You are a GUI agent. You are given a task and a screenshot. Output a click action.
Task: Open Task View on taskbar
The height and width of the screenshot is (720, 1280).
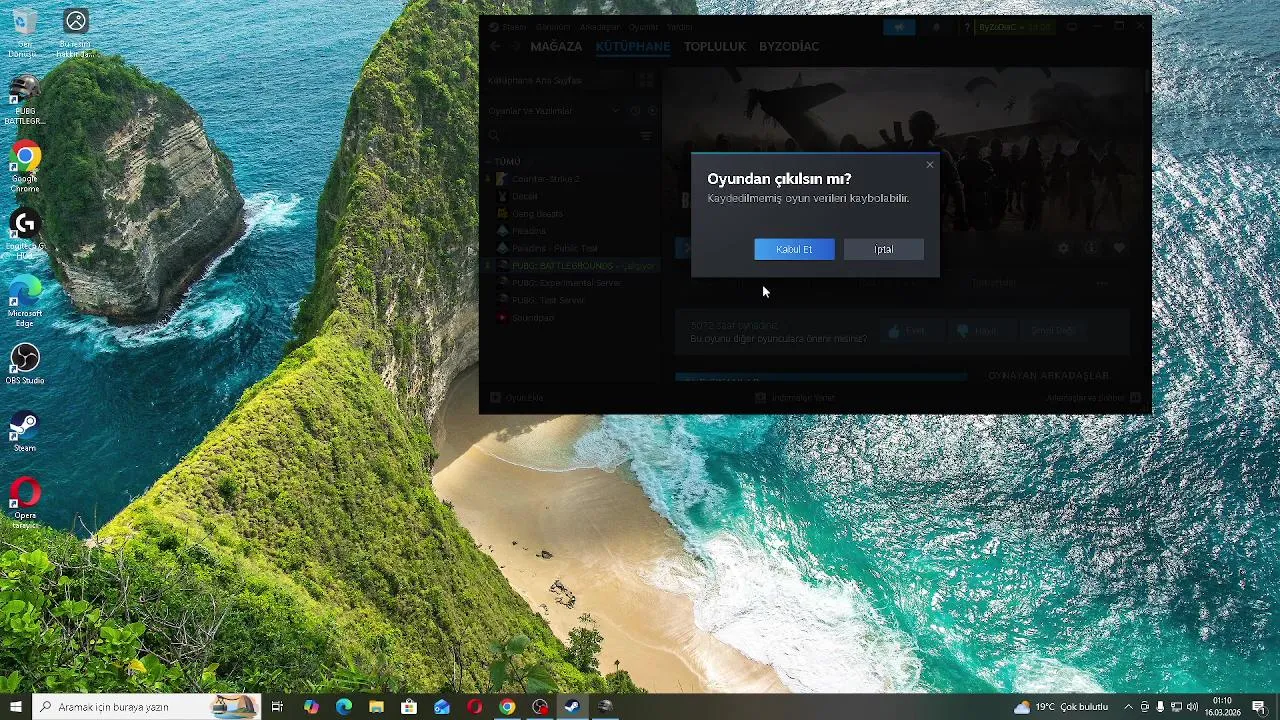click(x=277, y=707)
